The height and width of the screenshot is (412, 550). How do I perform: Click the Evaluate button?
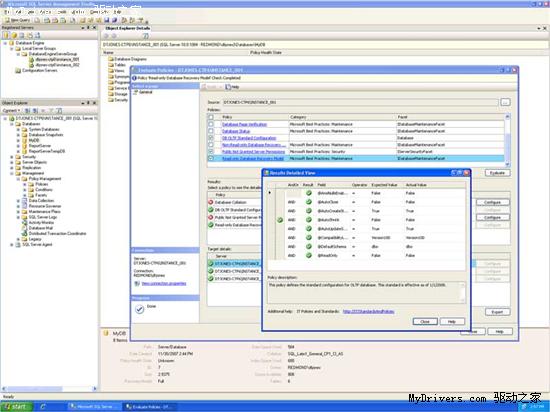click(497, 173)
